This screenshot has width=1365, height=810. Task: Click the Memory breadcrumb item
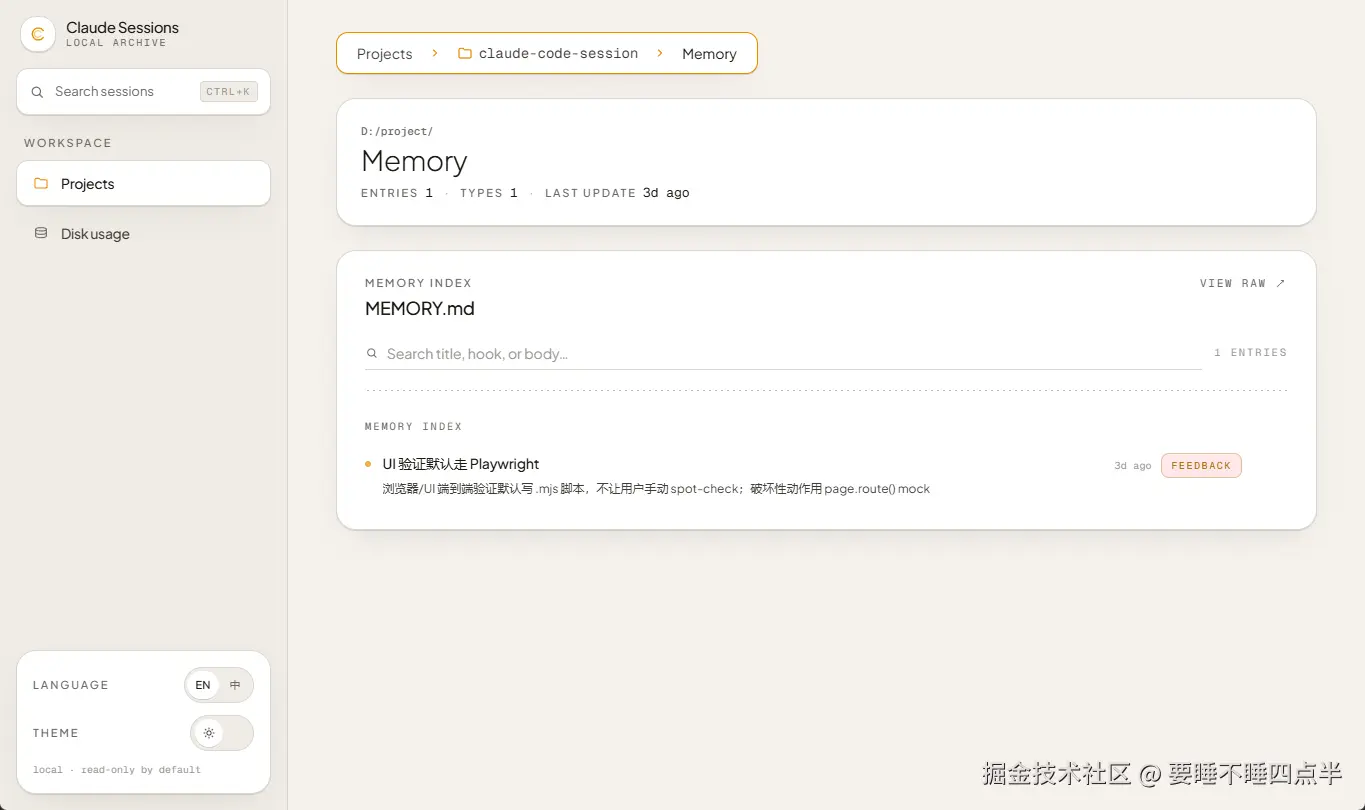click(x=709, y=54)
